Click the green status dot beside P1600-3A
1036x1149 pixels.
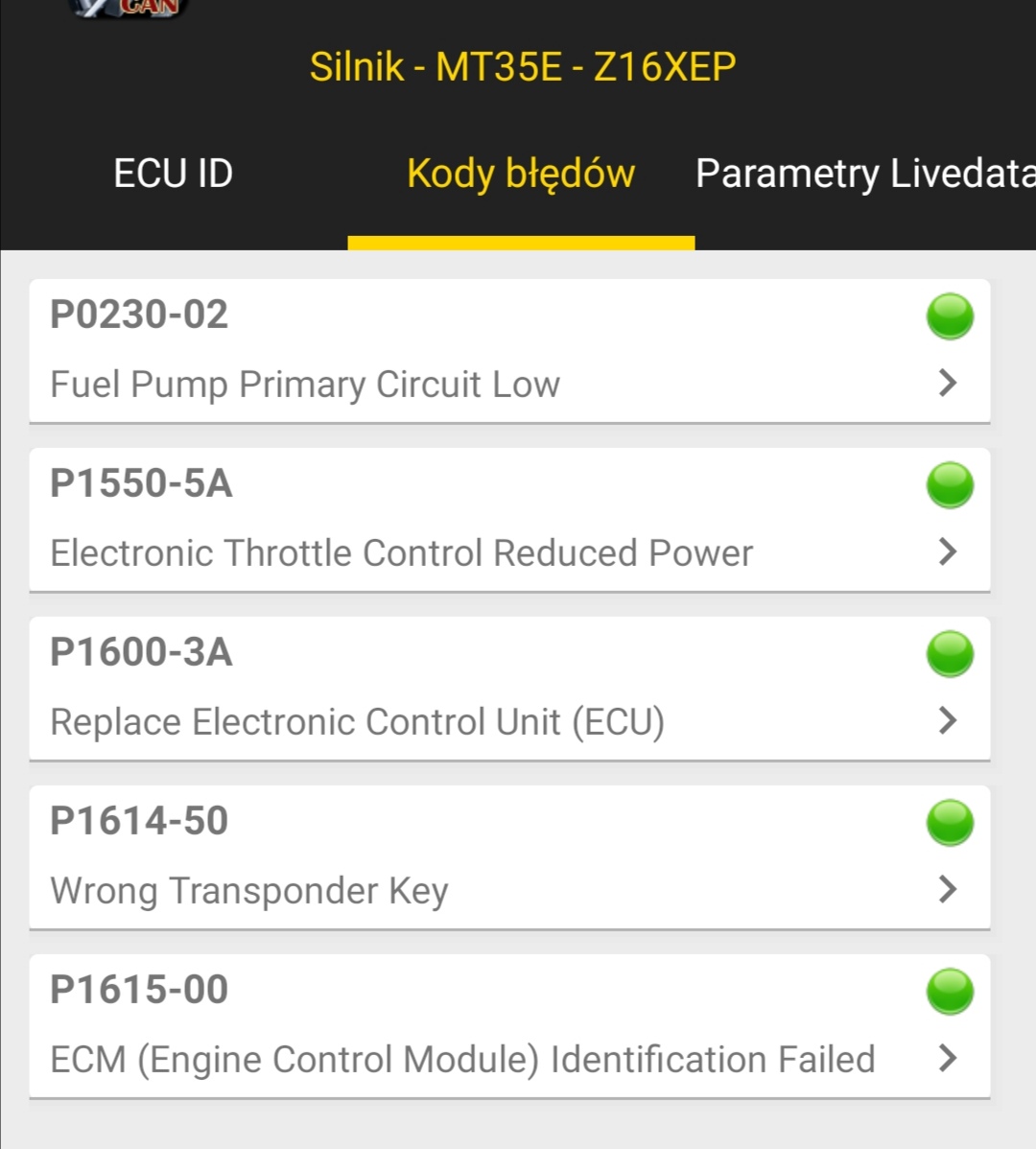[950, 654]
